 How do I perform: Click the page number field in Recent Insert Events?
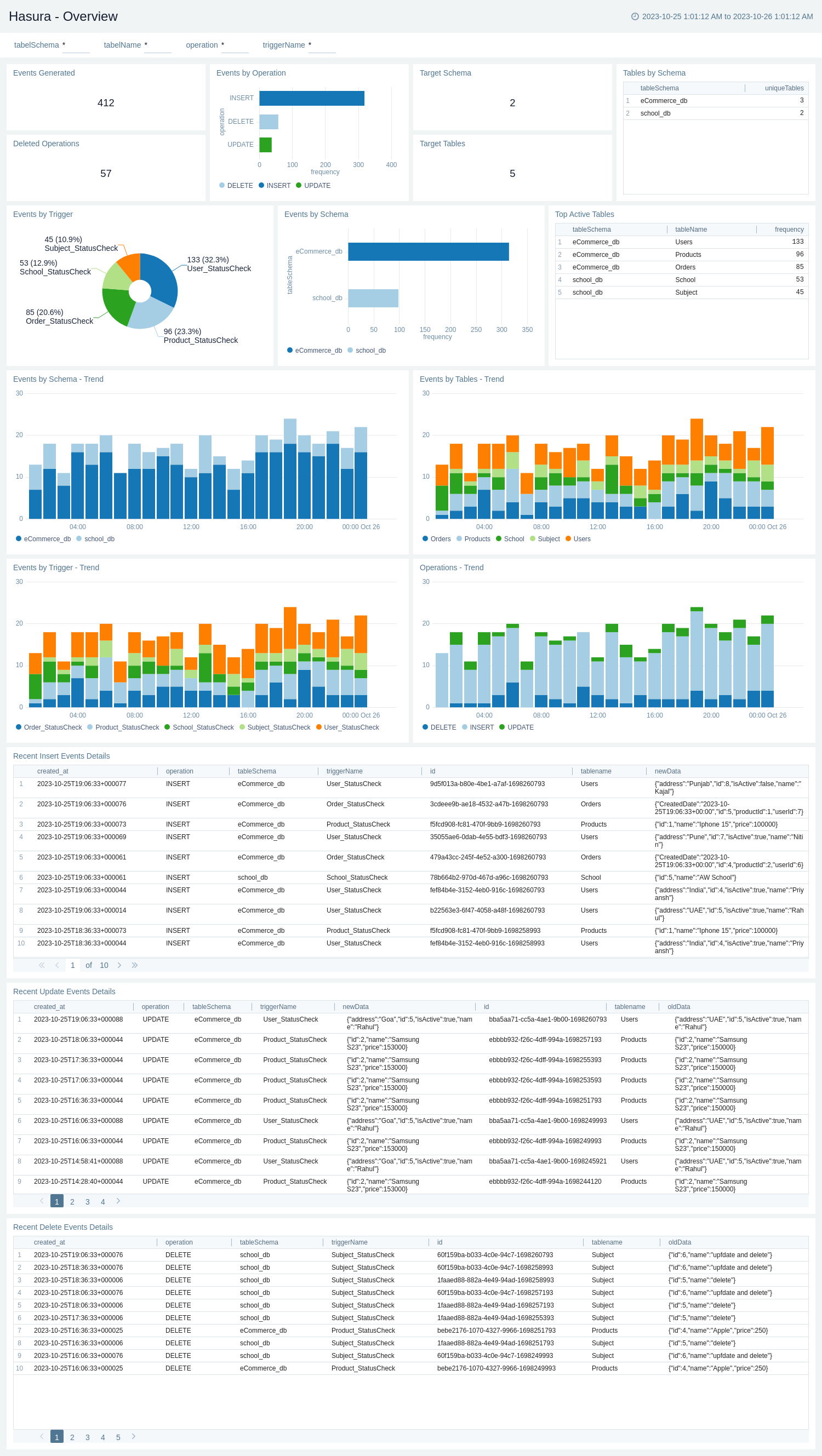click(73, 965)
